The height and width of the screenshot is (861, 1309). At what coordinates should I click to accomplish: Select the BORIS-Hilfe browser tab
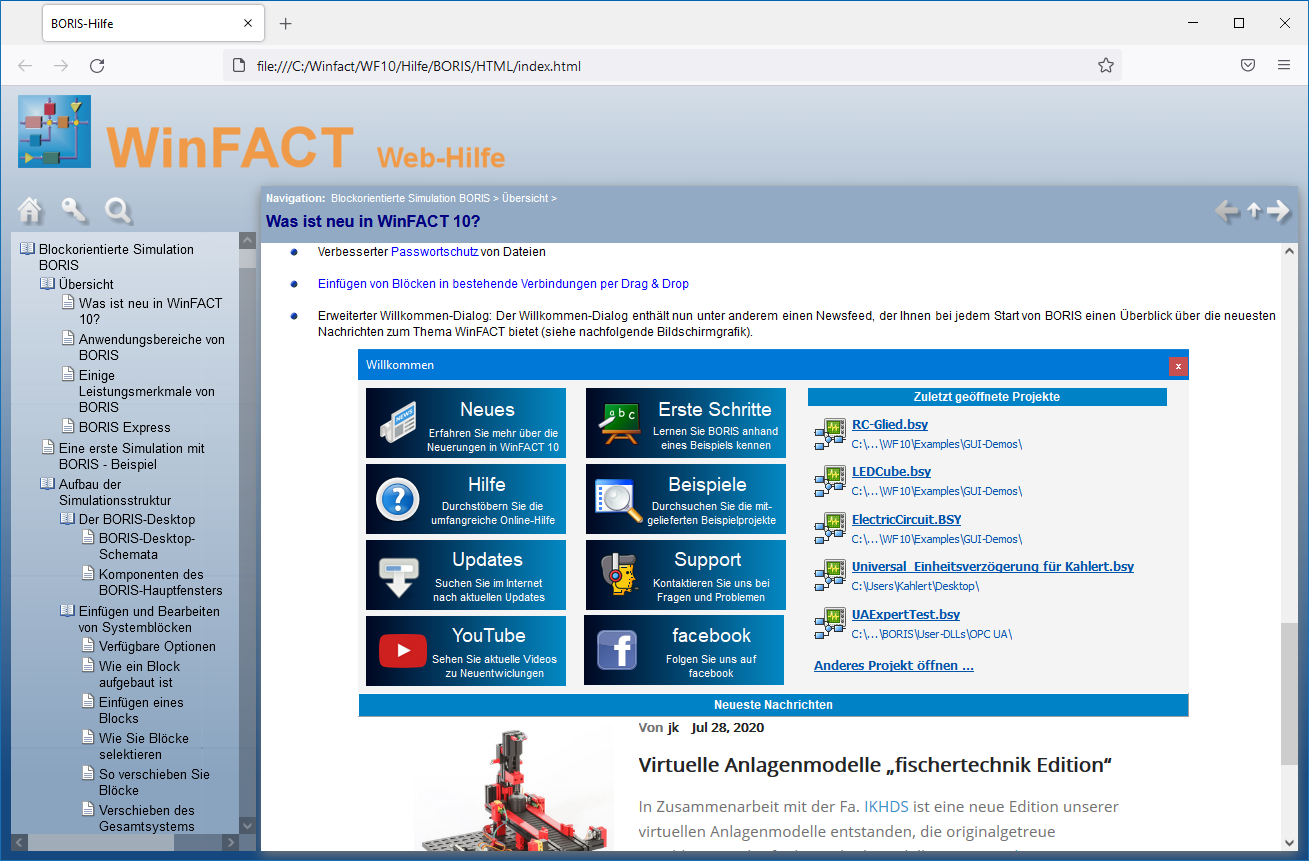(x=154, y=23)
